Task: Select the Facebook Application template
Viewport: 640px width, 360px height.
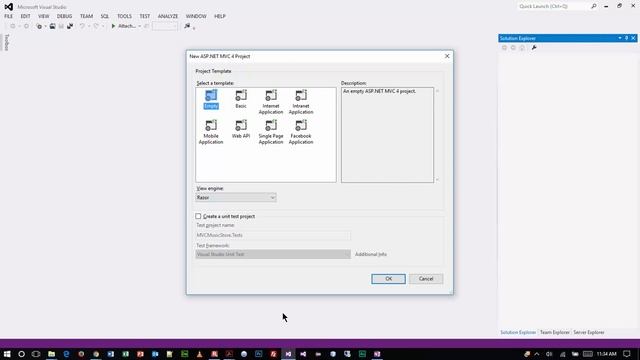Action: pyautogui.click(x=301, y=132)
